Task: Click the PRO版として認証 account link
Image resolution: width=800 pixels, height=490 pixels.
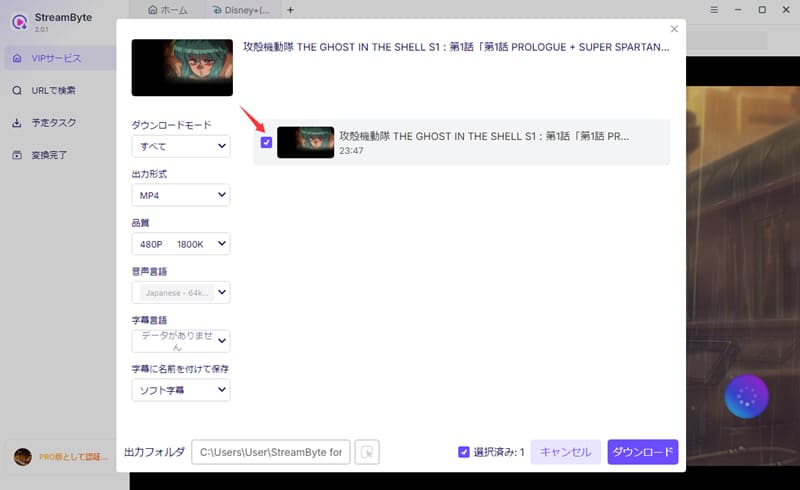Action: 73,457
